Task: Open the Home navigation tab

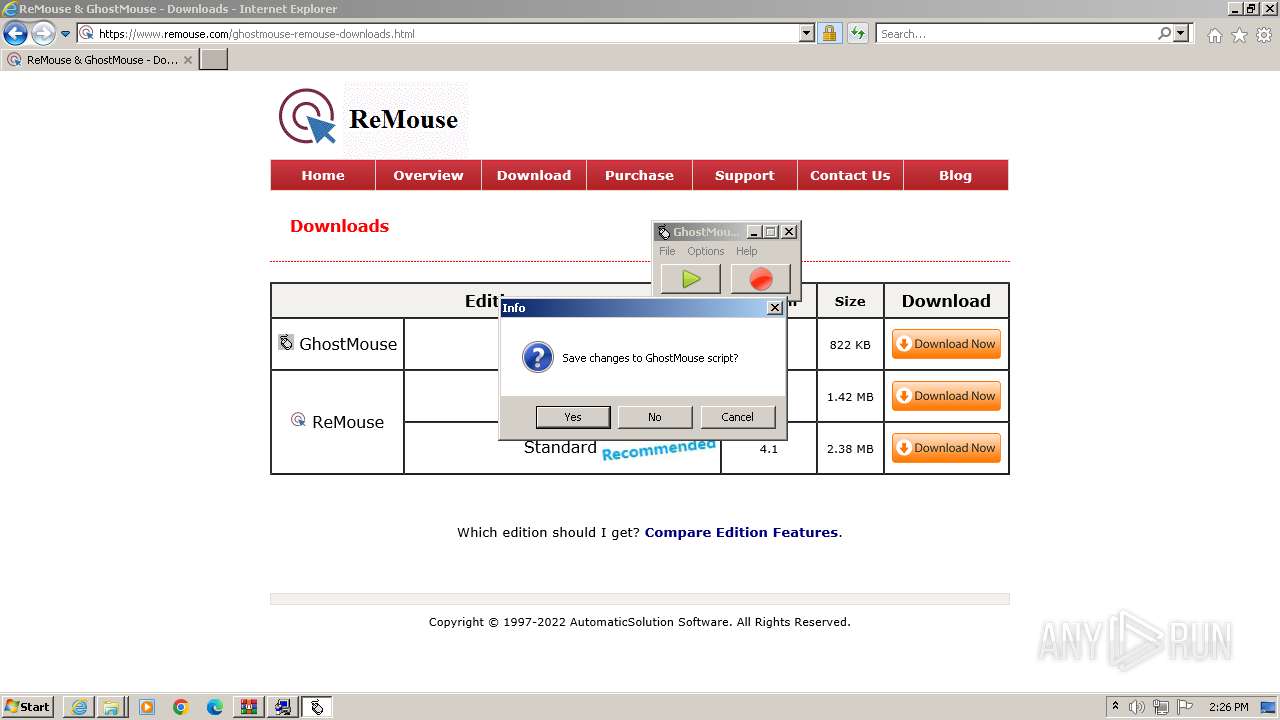Action: 323,175
